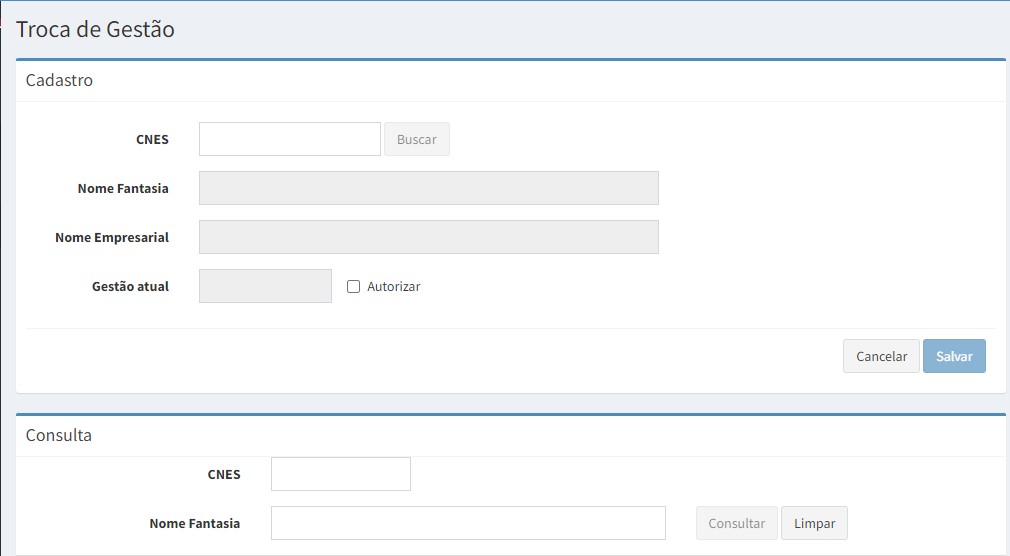Click the Nome Empresarial label
Image resolution: width=1010 pixels, height=556 pixels.
coord(112,238)
